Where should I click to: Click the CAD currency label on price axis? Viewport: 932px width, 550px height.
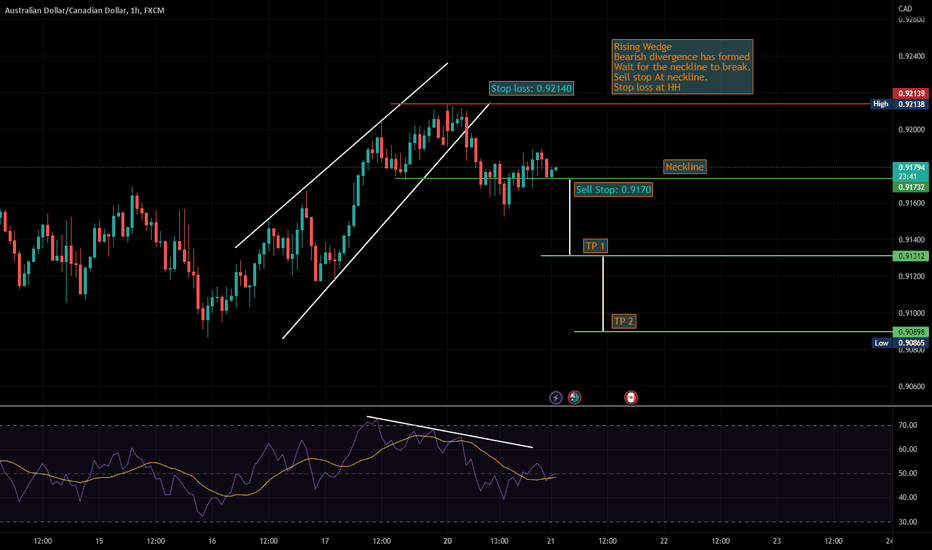coord(905,8)
